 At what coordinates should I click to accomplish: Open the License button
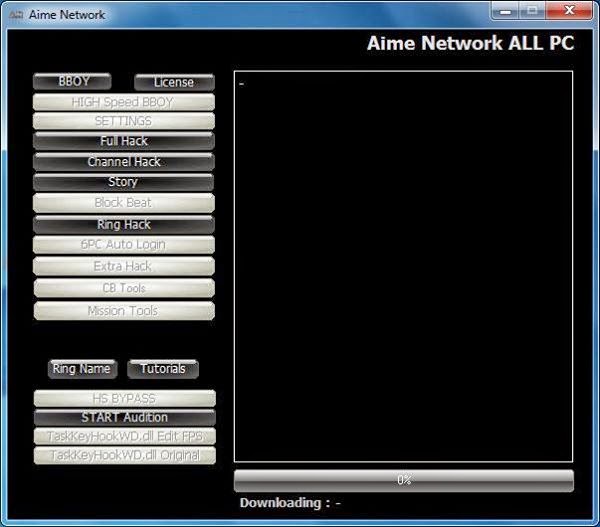pos(174,82)
